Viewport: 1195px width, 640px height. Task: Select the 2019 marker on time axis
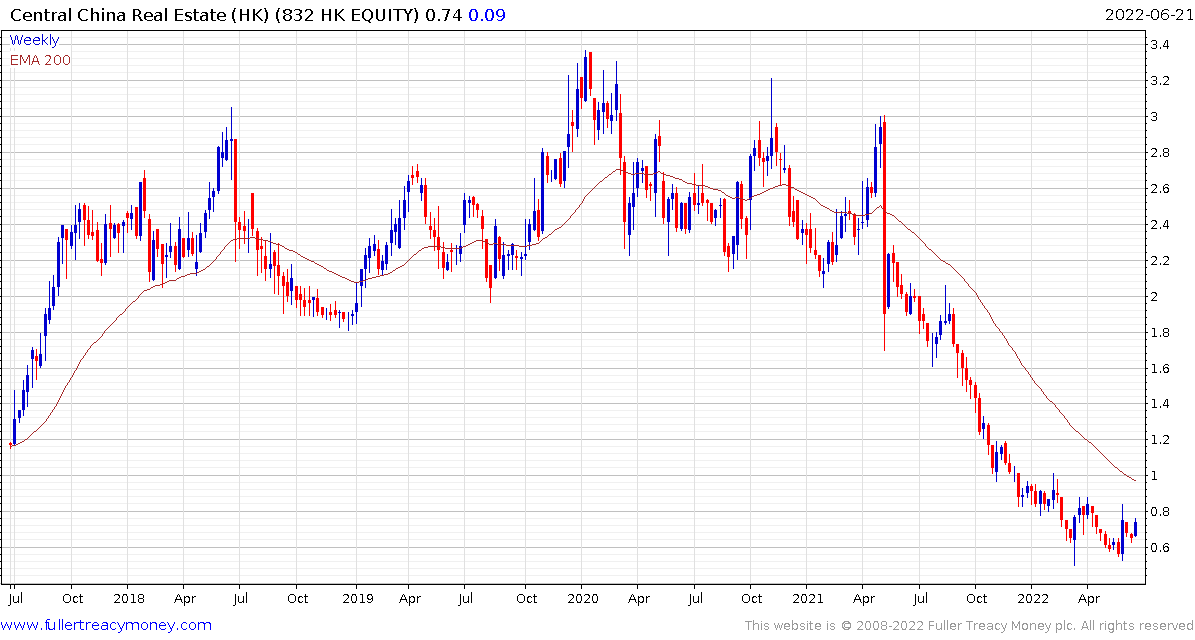click(x=356, y=599)
